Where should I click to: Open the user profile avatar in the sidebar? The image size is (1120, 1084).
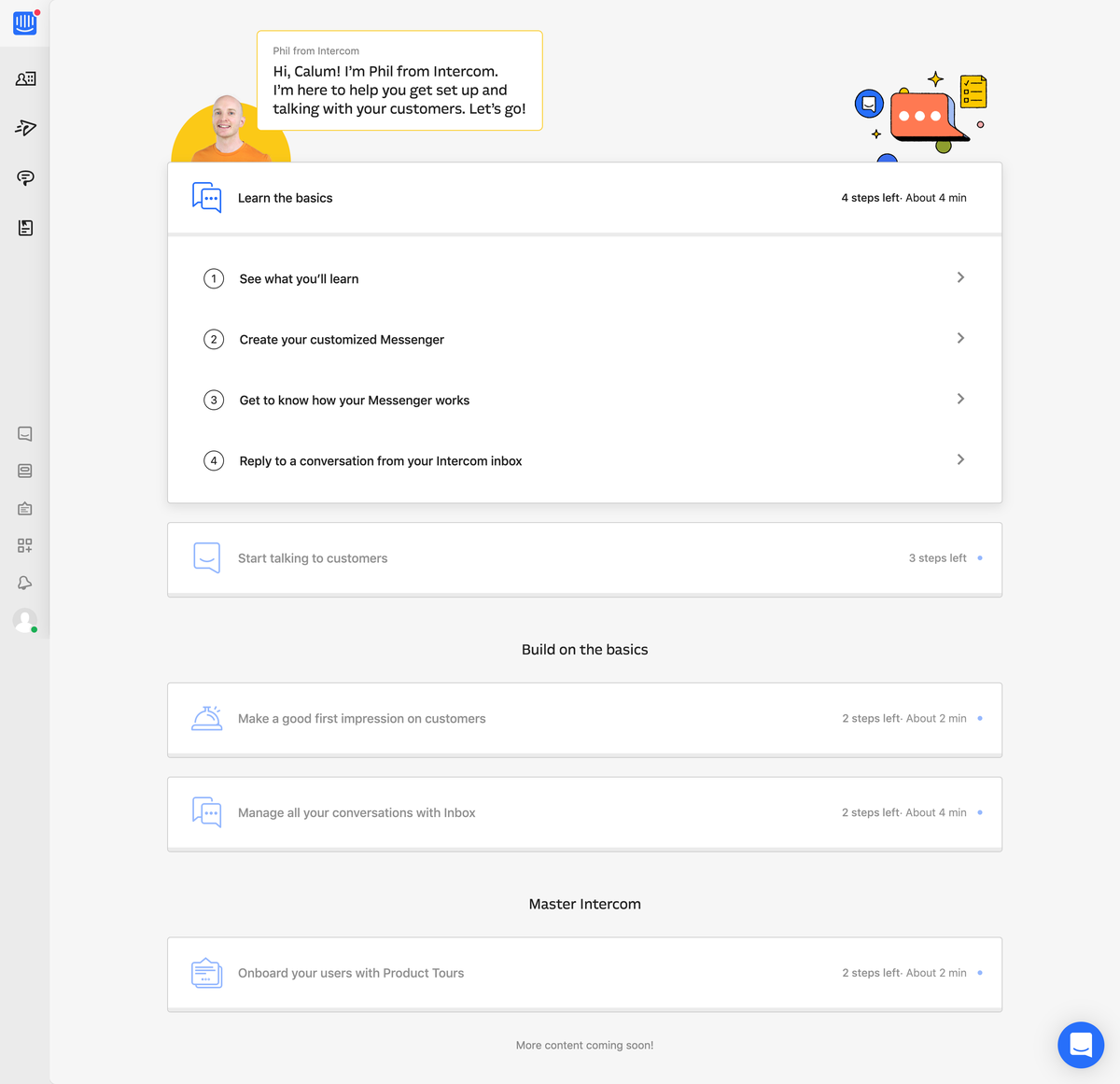pos(25,621)
